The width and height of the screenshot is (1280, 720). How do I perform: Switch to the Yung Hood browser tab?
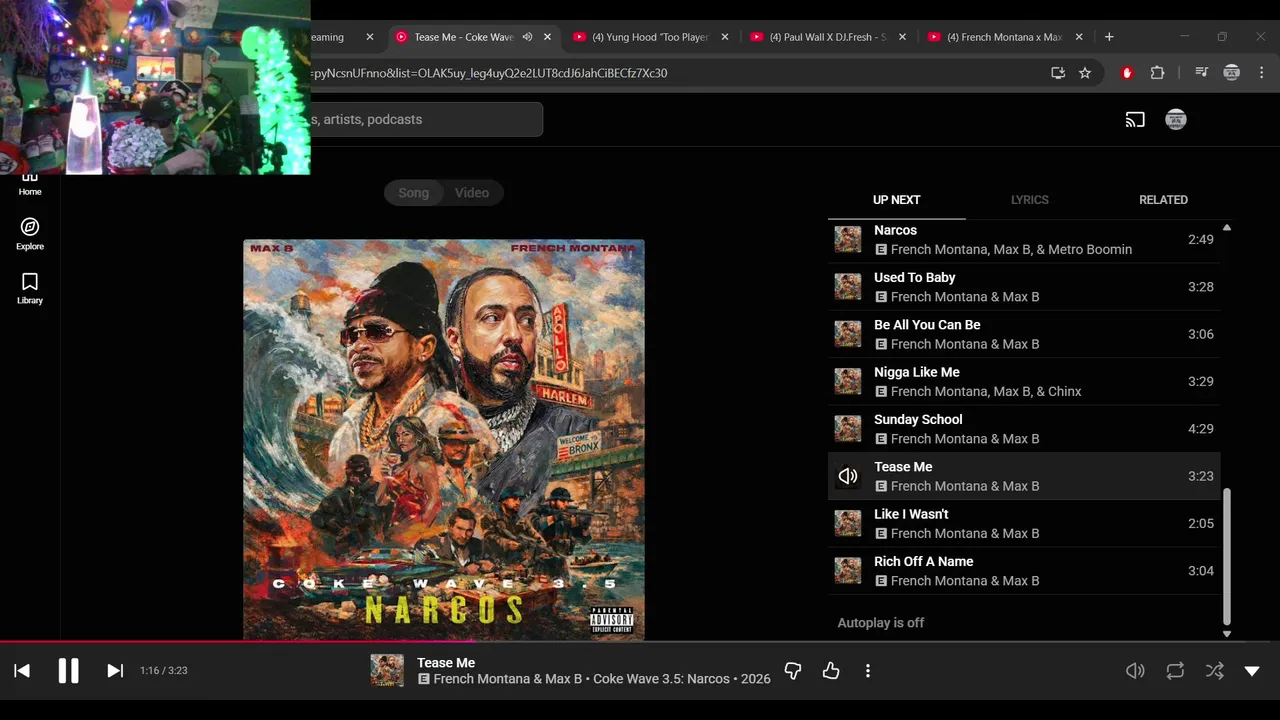point(650,37)
